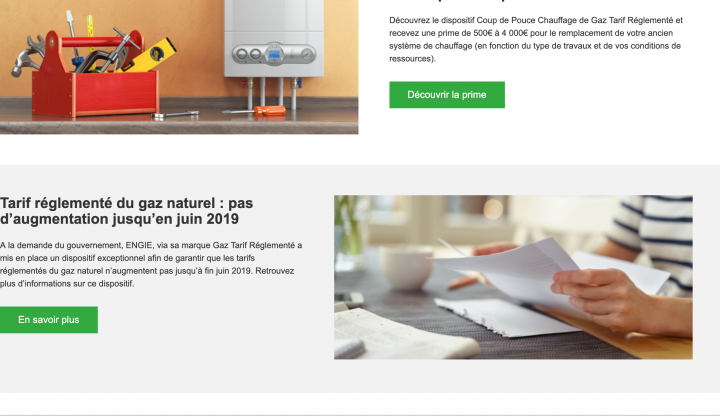Select the toolbox and boiler image
The width and height of the screenshot is (720, 416).
click(179, 67)
